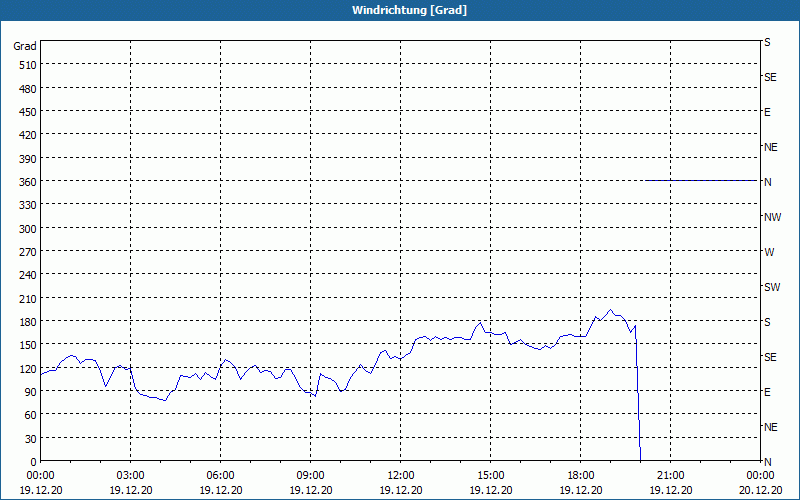Select the "00:00" label above 20.12.20

click(760, 476)
